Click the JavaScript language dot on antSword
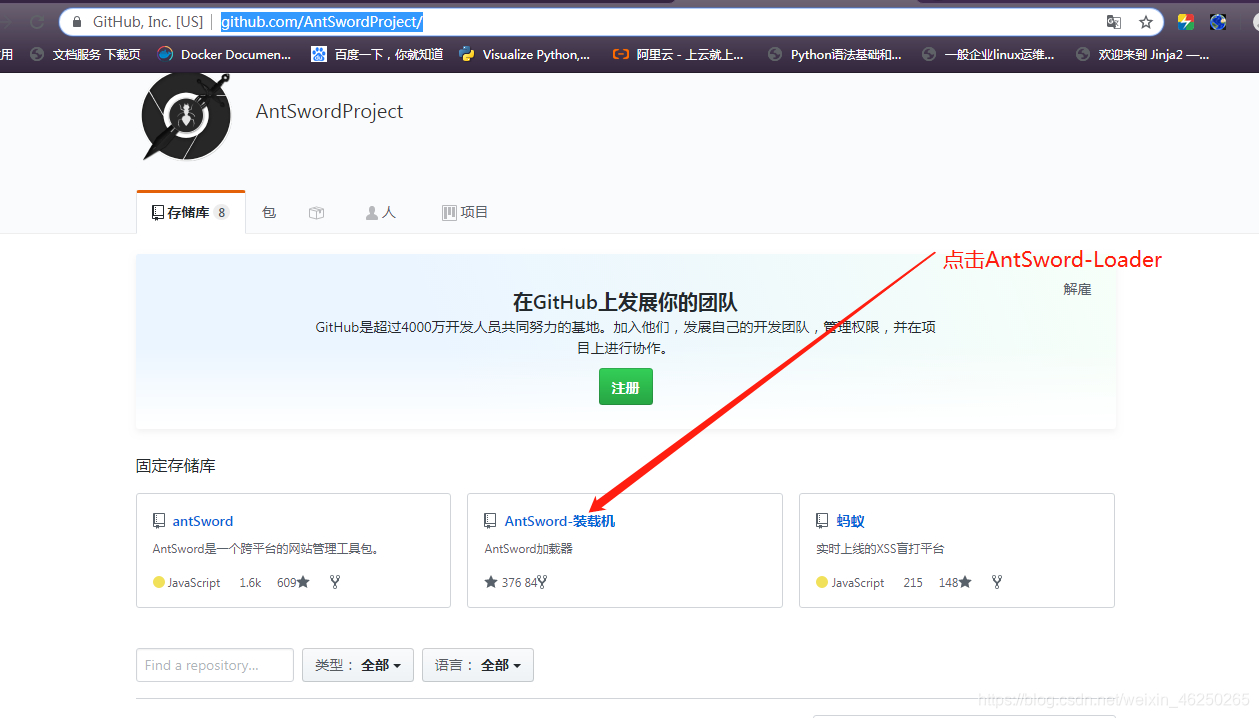 coord(159,582)
